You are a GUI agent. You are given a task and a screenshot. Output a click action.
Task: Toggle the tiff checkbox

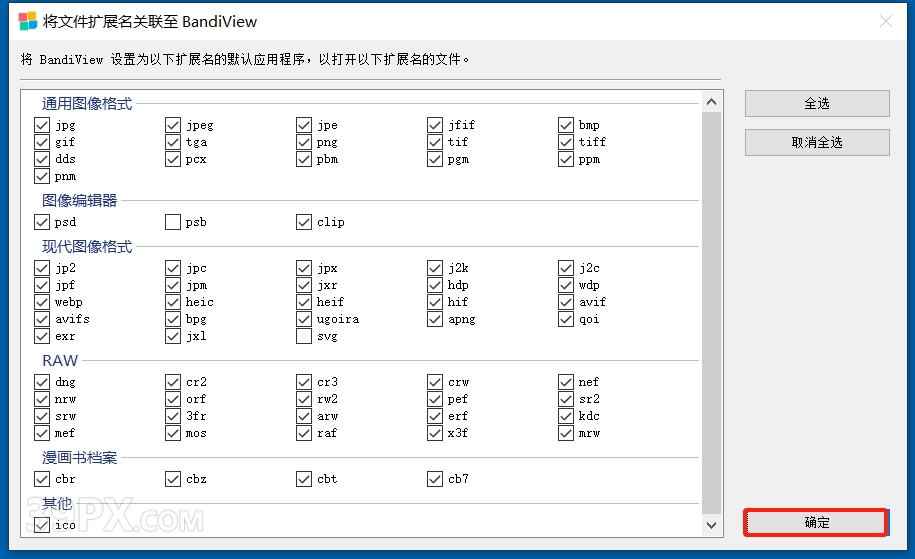pos(566,142)
